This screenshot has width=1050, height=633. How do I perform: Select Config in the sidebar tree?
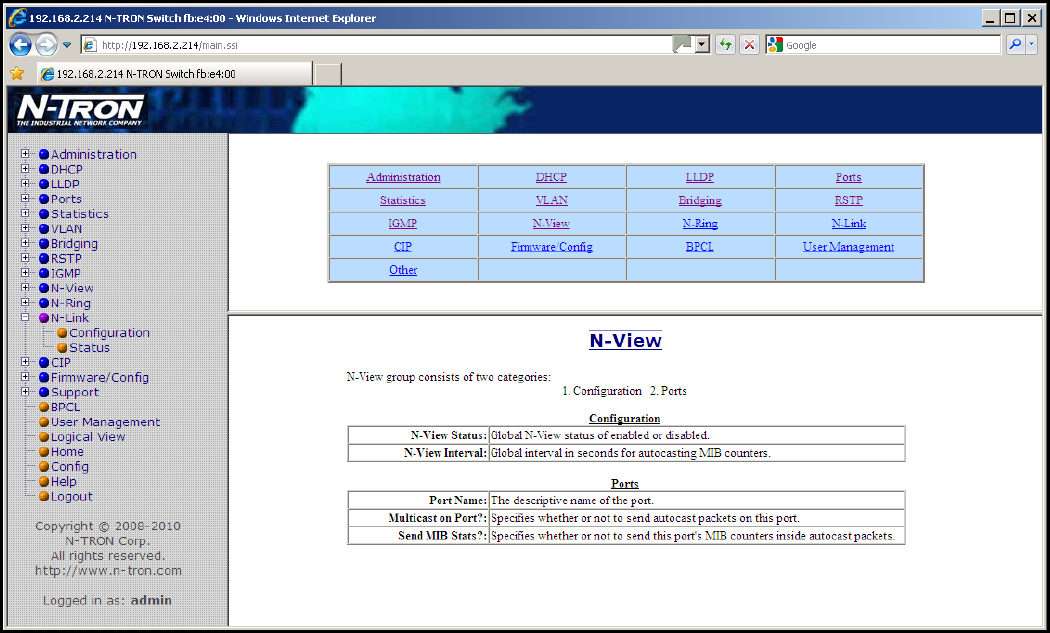tap(70, 467)
